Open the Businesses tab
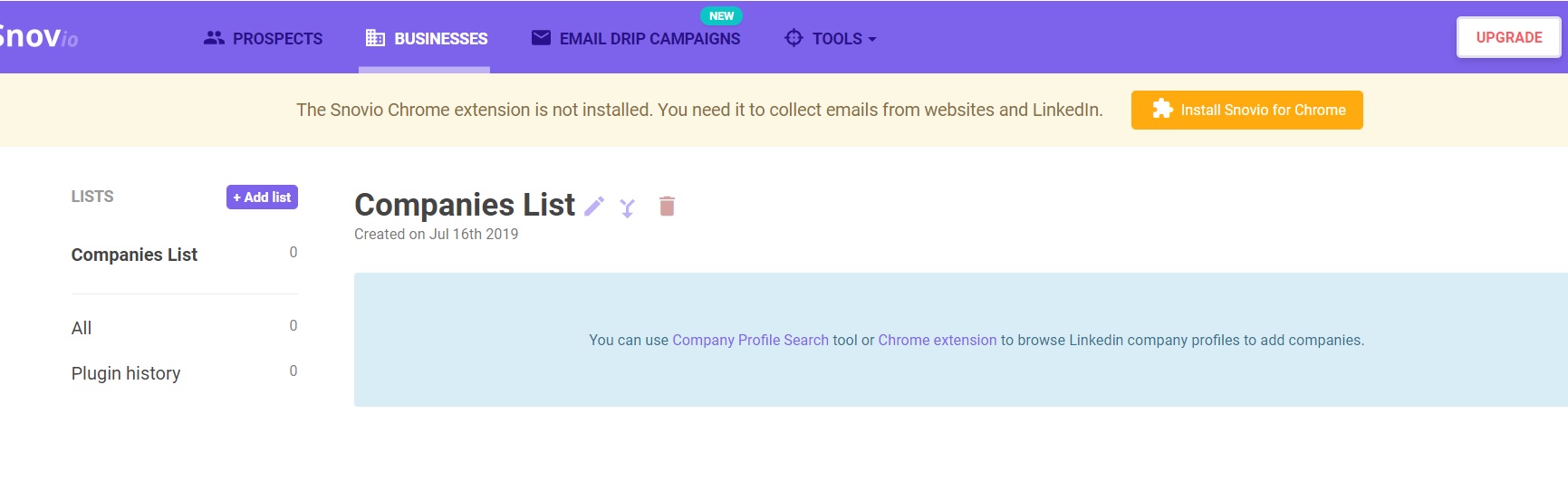This screenshot has height=491, width=1568. point(427,38)
